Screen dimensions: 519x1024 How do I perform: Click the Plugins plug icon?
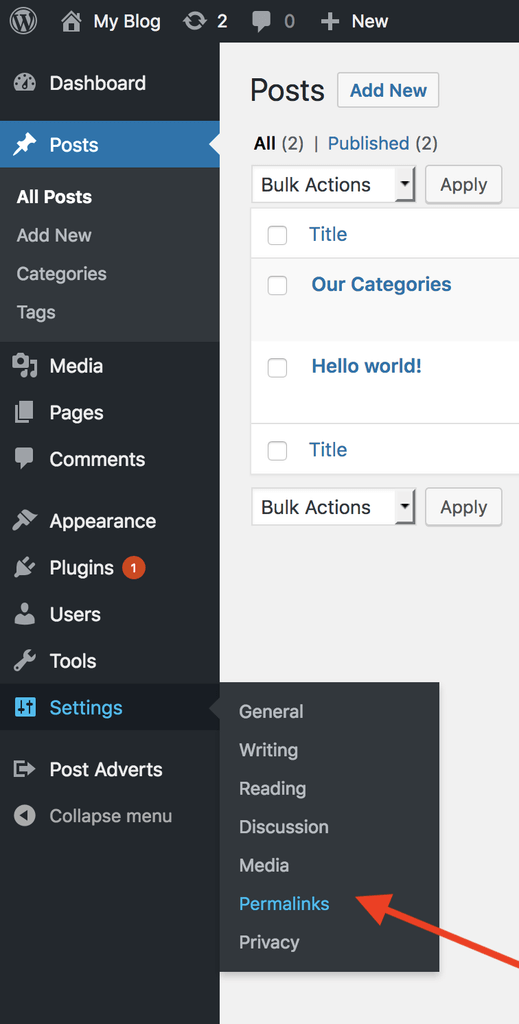click(24, 568)
